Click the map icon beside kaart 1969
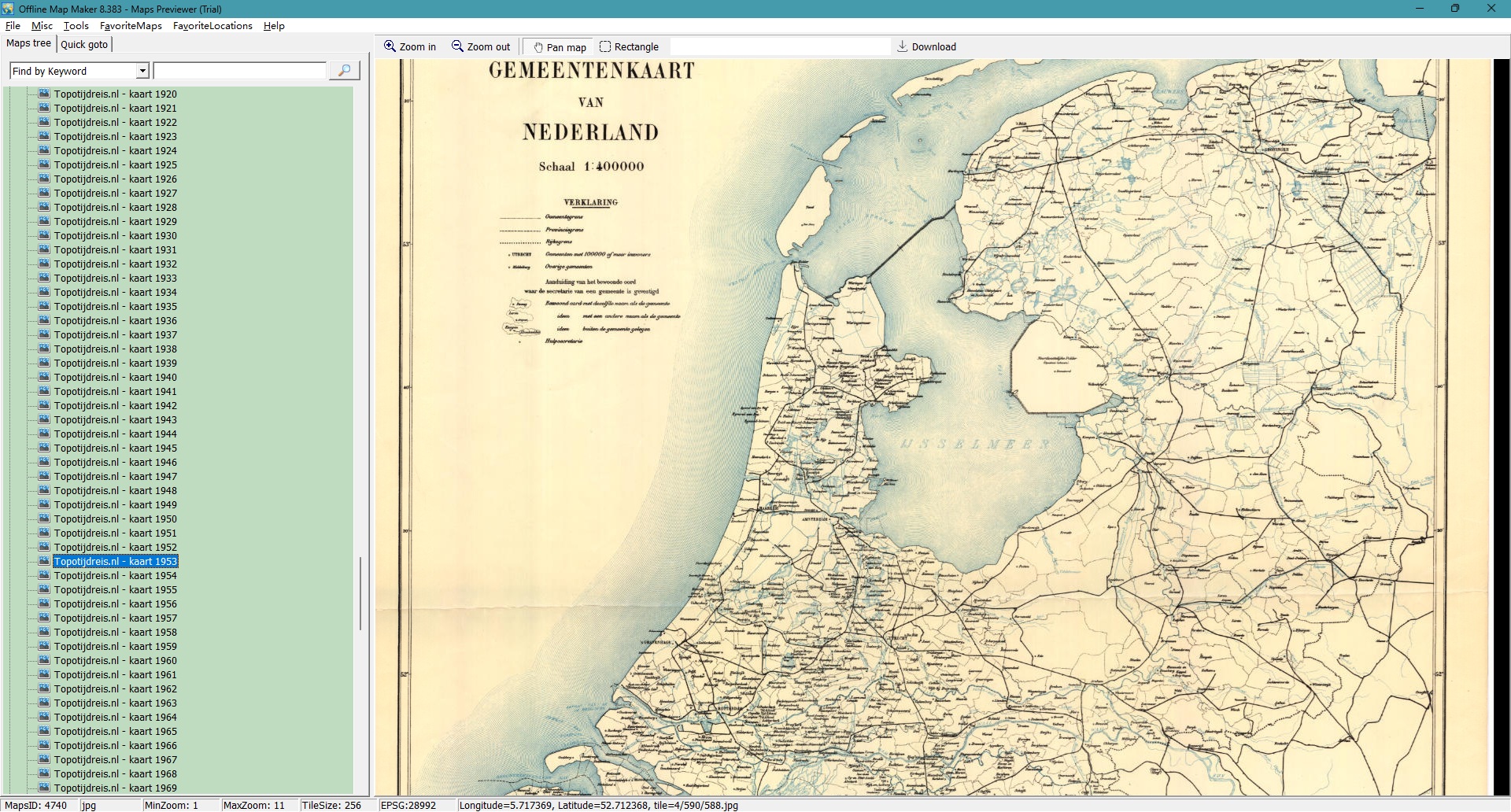 tap(44, 788)
